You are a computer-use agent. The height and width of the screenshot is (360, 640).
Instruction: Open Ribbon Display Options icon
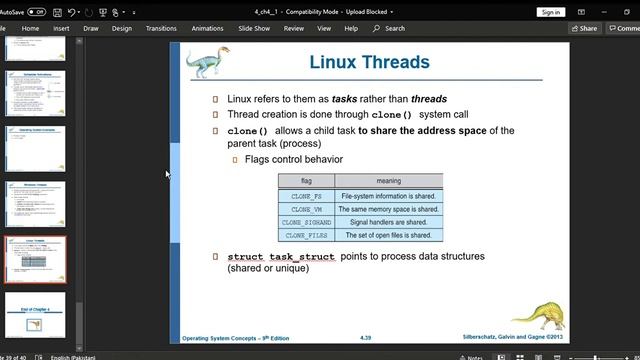tap(581, 12)
